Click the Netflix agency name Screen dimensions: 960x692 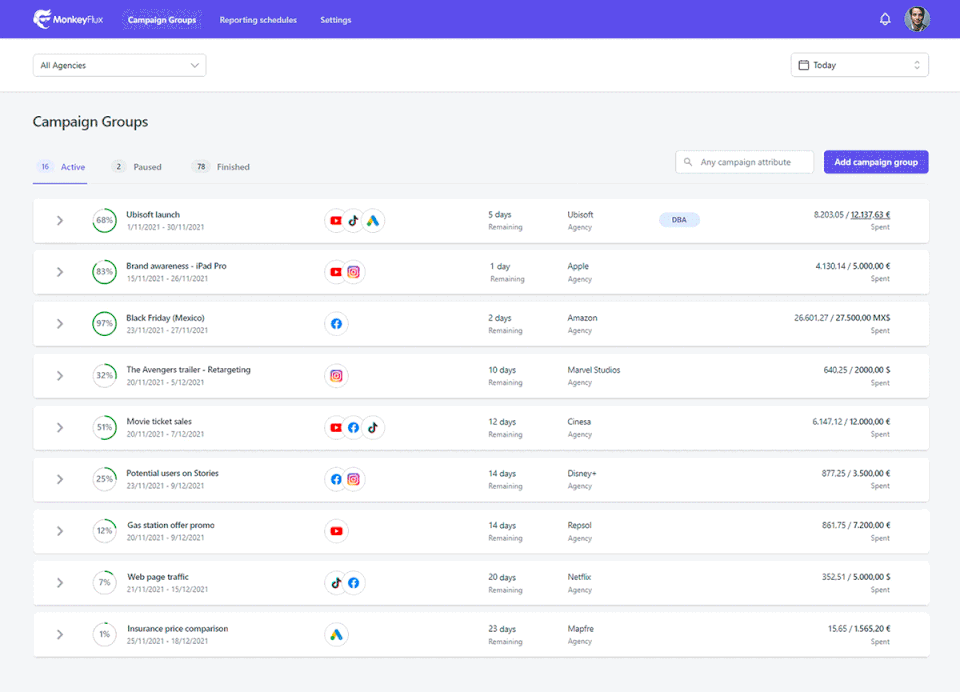pyautogui.click(x=579, y=577)
